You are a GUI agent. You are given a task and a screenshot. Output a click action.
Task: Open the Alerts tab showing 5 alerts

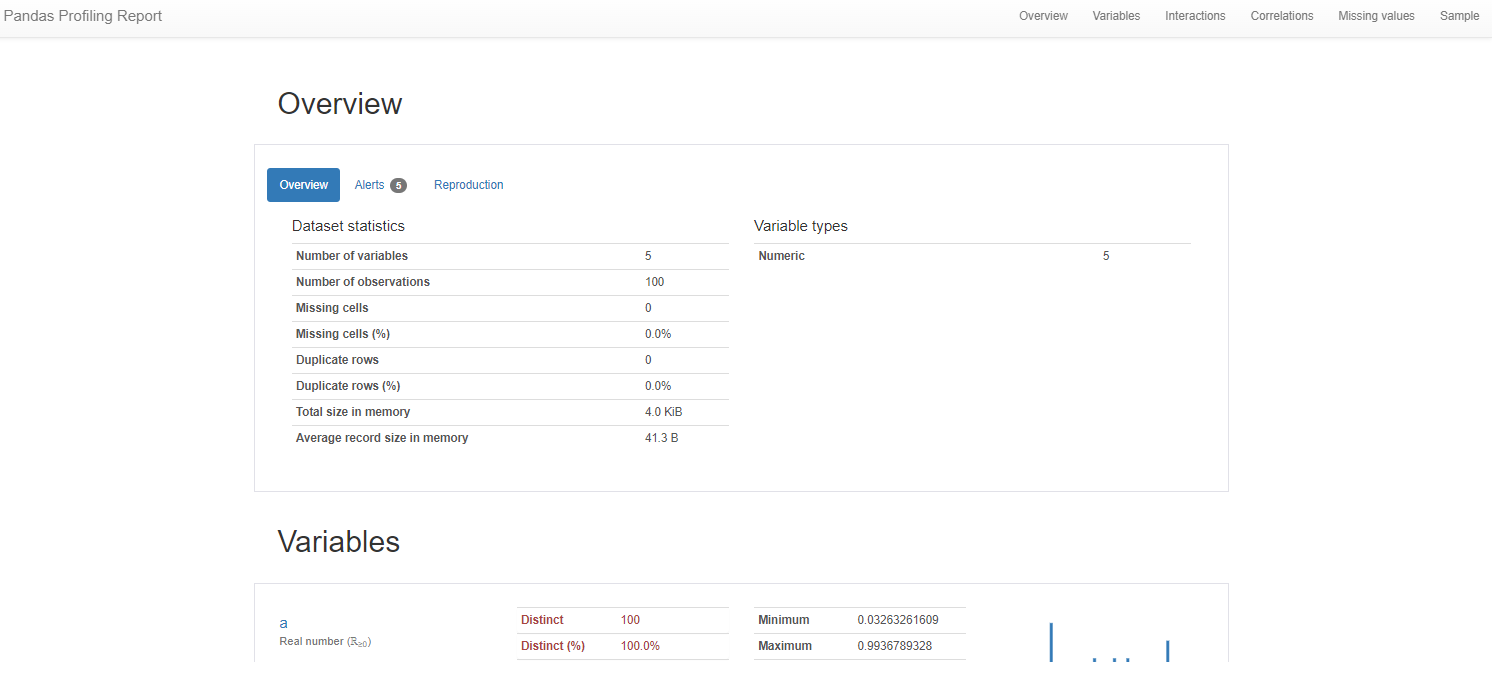coord(370,184)
